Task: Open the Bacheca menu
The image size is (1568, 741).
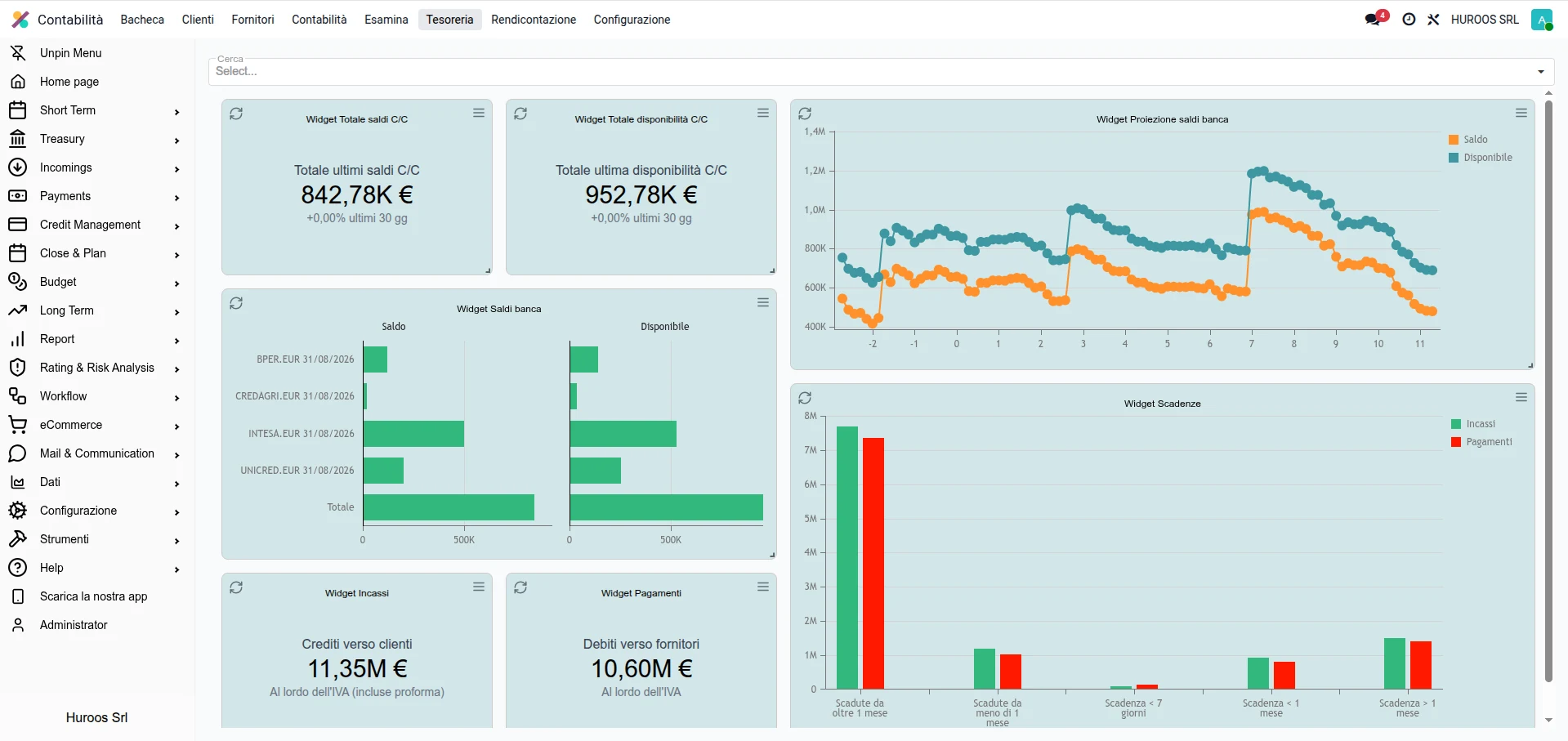Action: point(142,20)
